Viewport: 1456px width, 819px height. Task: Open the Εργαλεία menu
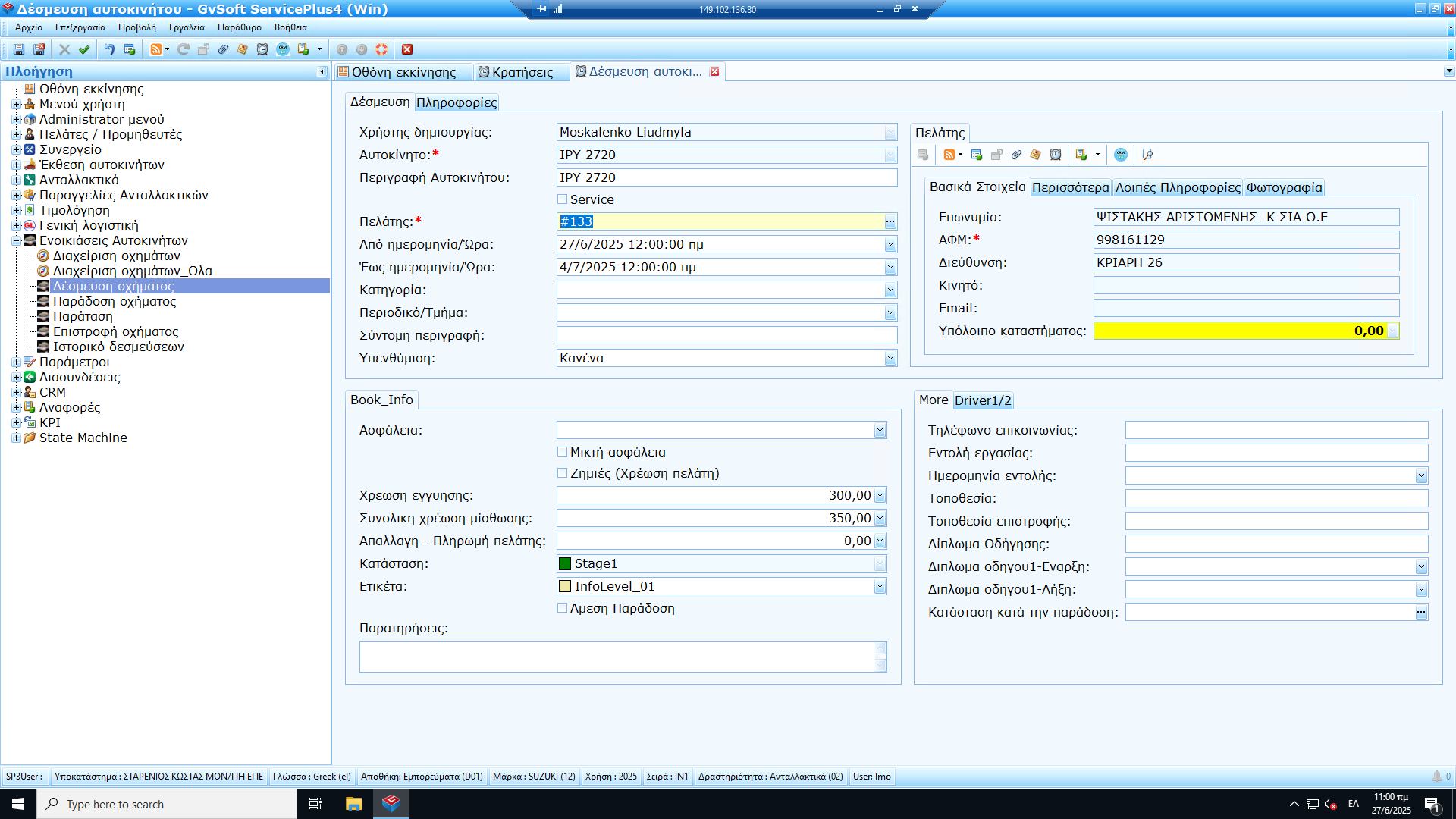[x=187, y=27]
